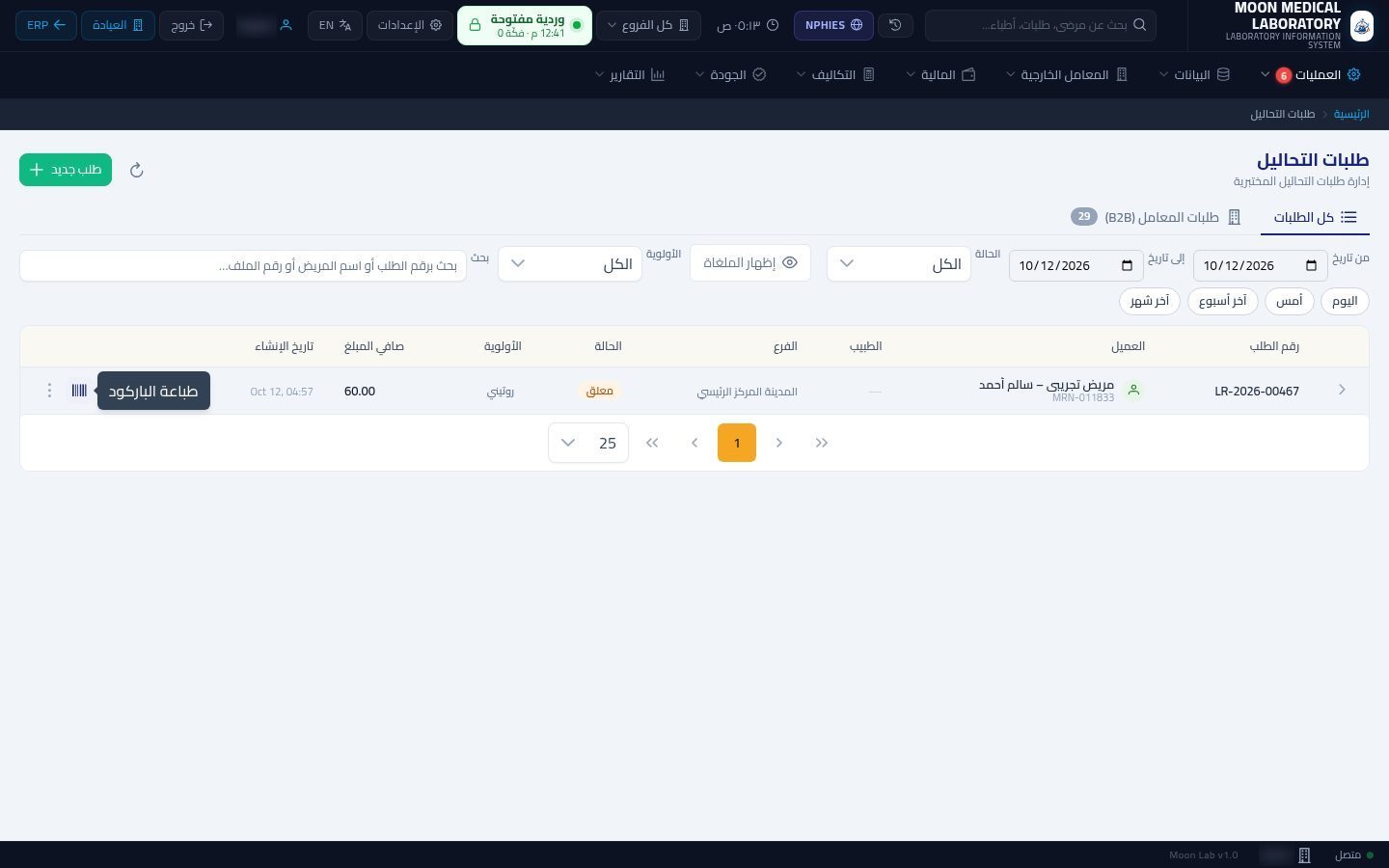Toggle إظهار الملغاة to show cancelled orders
Screen dimensions: 1389x868
(x=750, y=263)
